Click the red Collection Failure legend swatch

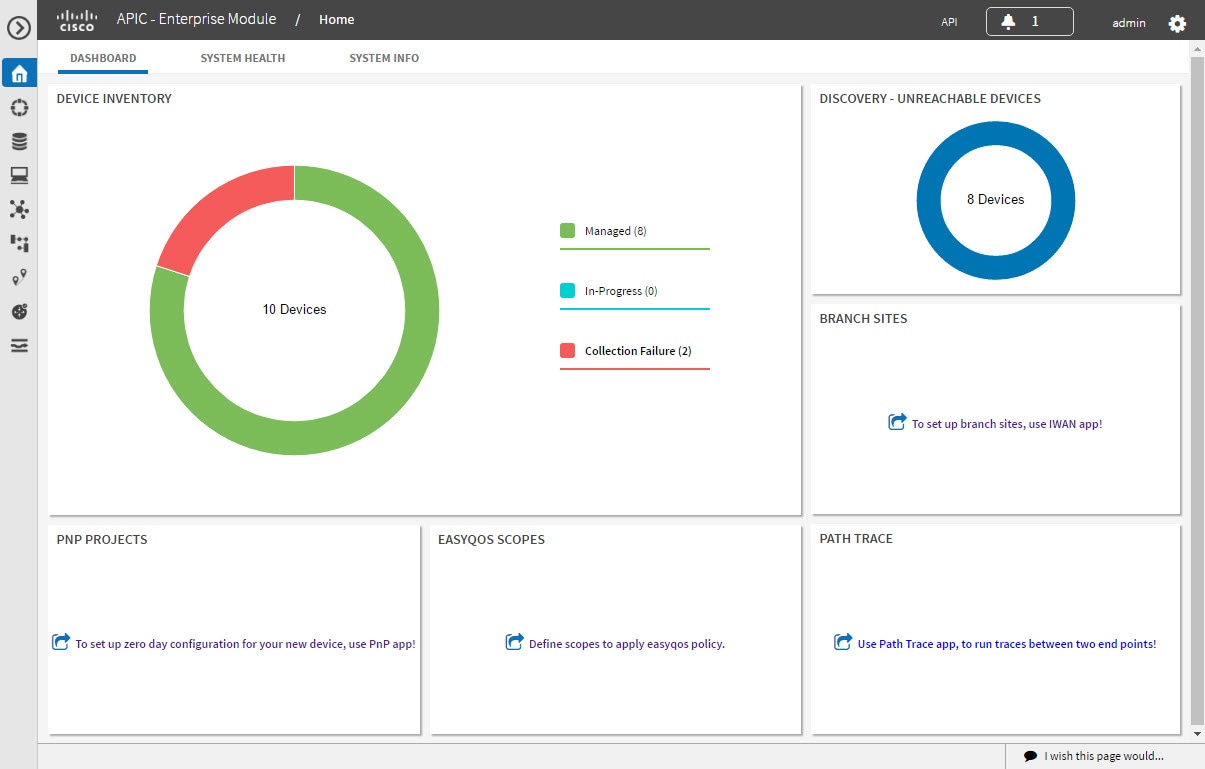(x=567, y=351)
